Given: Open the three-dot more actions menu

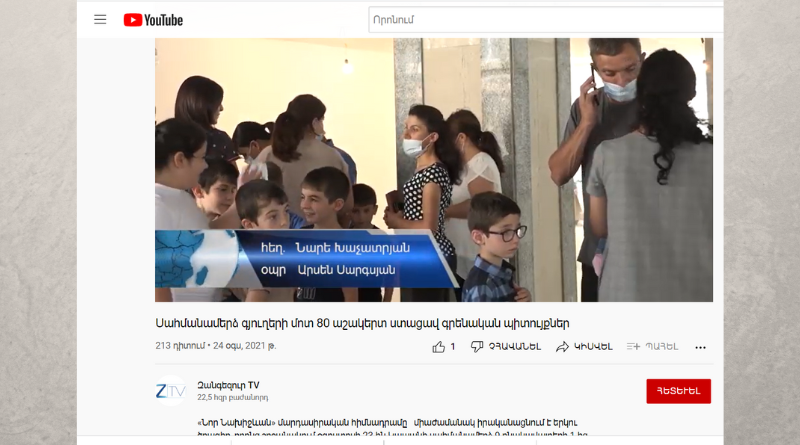Looking at the screenshot, I should 701,347.
